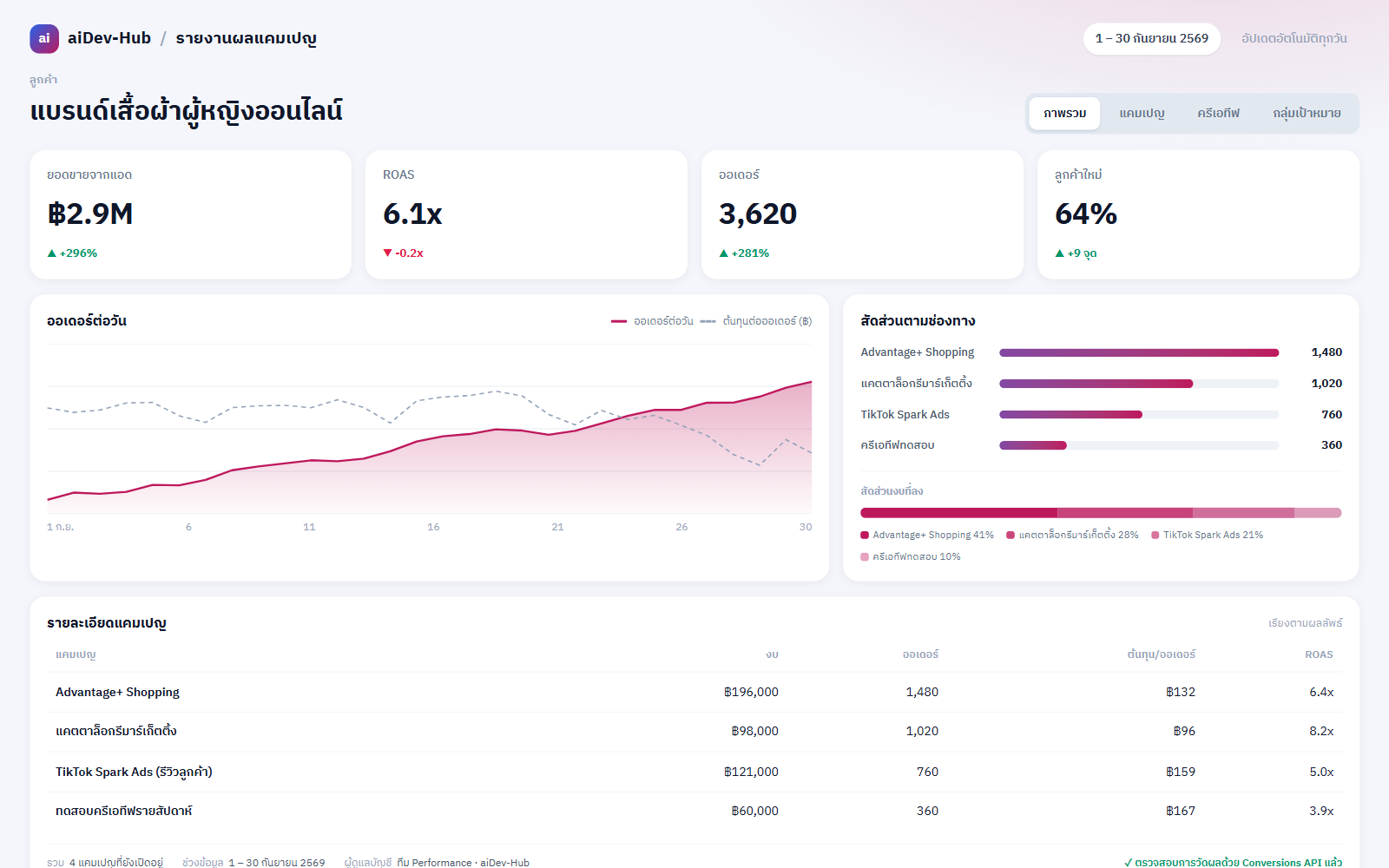Click the +281% change figure
This screenshot has height=868, width=1389.
[750, 253]
